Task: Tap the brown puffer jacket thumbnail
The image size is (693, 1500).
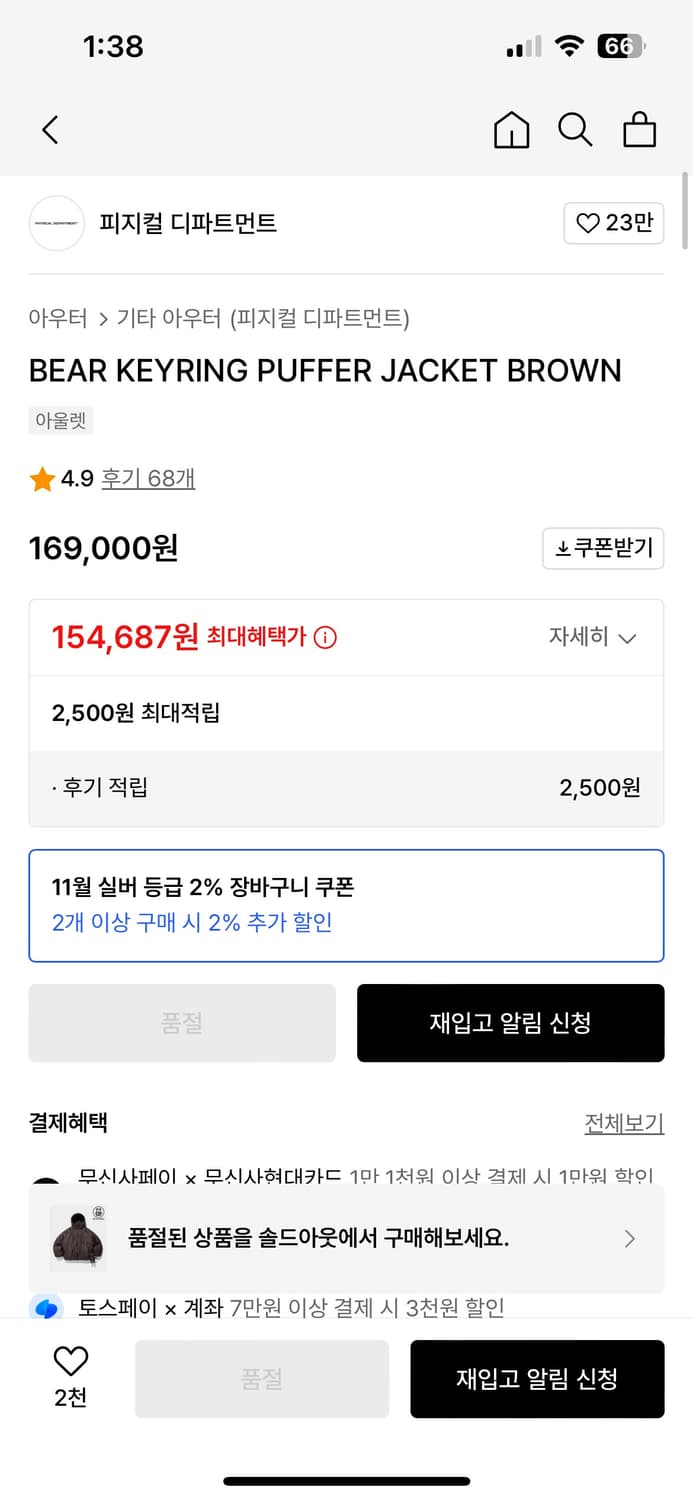Action: 78,1238
